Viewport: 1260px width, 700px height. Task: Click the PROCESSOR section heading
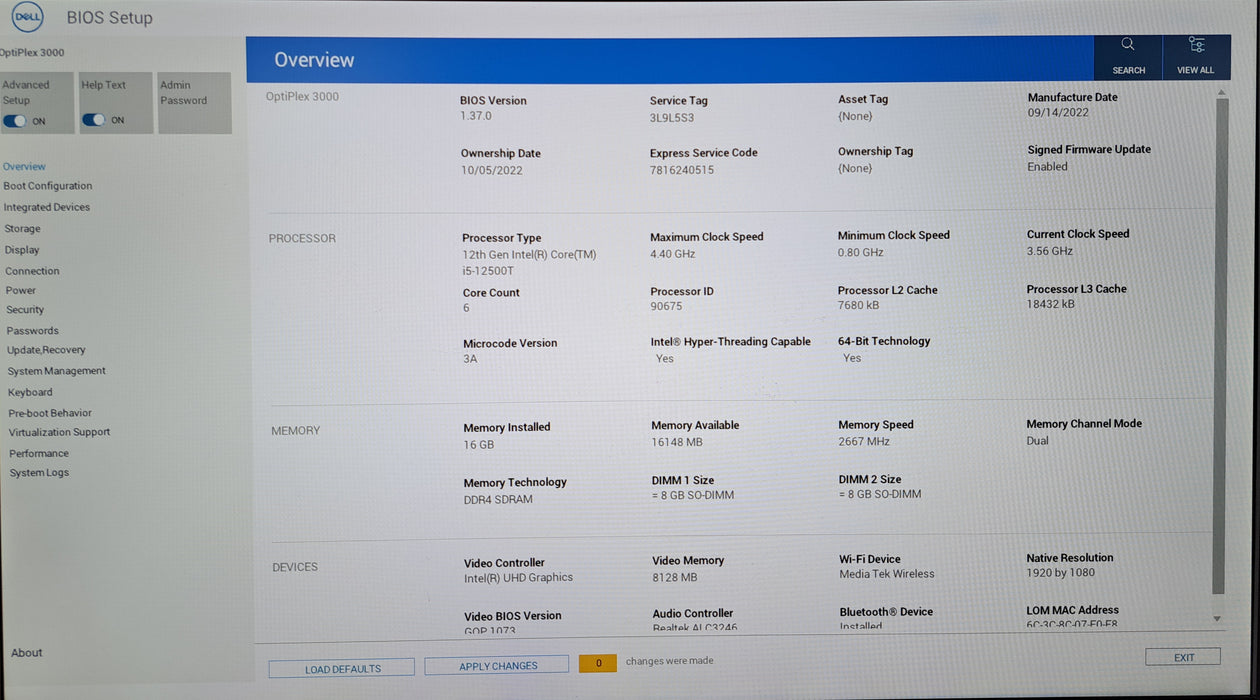coord(302,239)
